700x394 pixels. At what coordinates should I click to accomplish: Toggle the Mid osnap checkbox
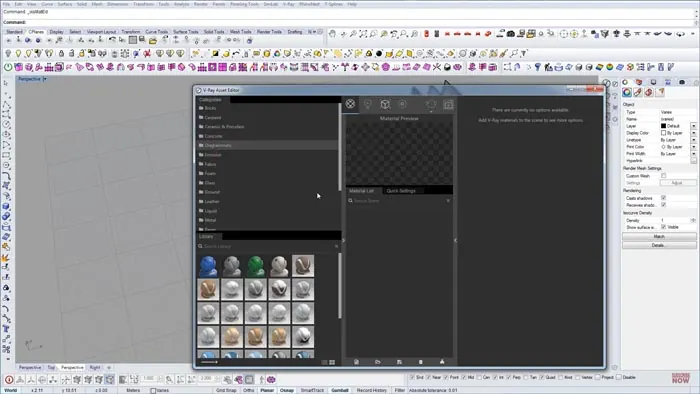tap(463, 377)
